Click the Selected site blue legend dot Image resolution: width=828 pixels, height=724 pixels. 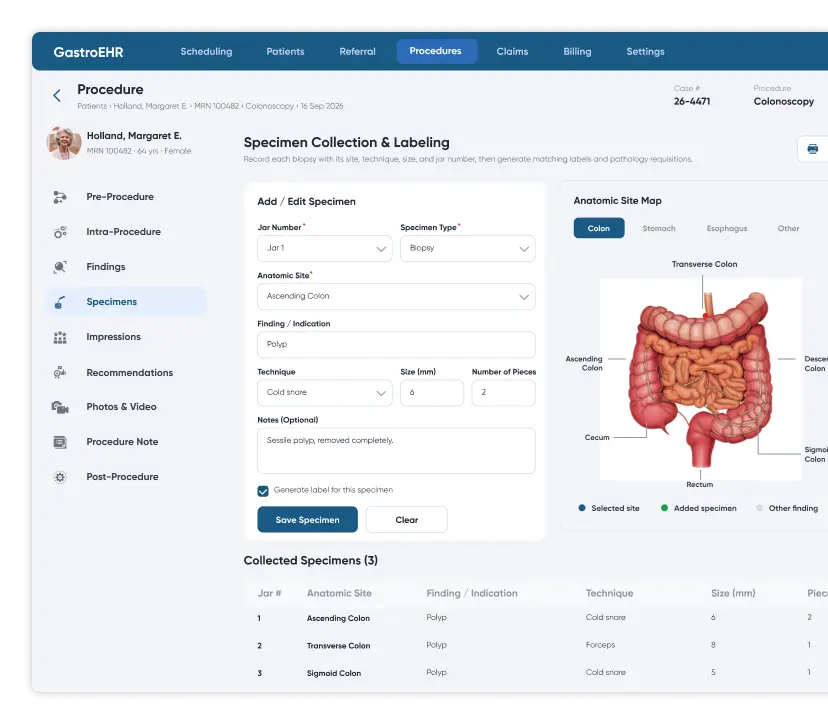pos(582,508)
